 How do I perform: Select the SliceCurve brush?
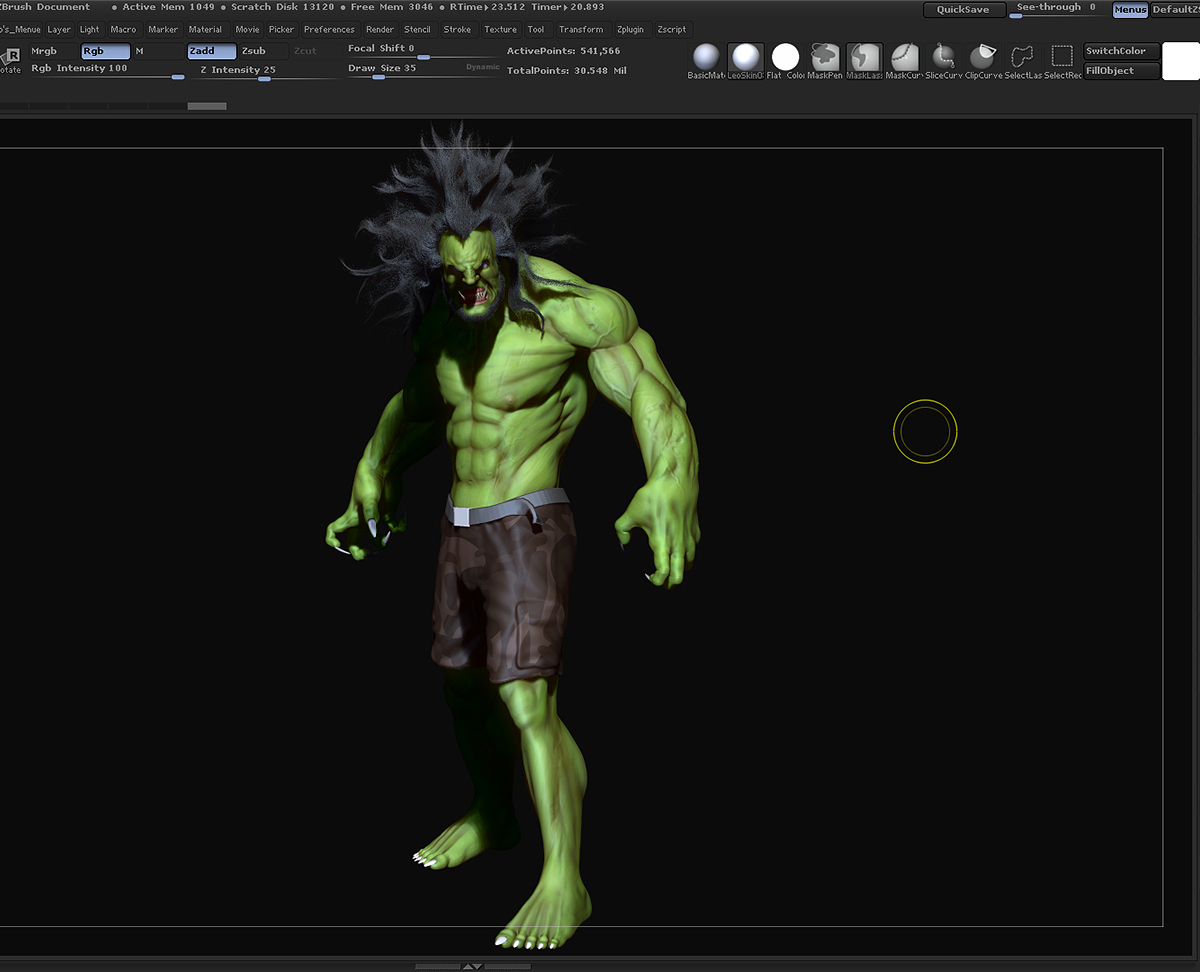coord(943,62)
